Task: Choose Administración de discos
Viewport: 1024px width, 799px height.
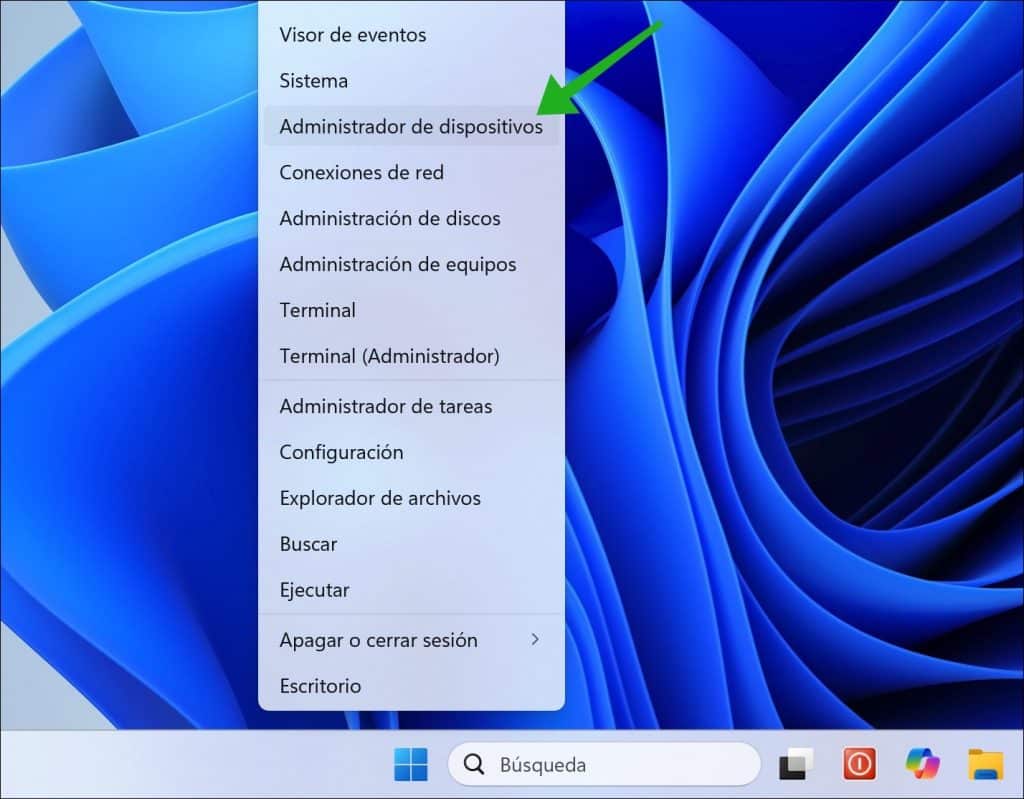Action: [411, 218]
